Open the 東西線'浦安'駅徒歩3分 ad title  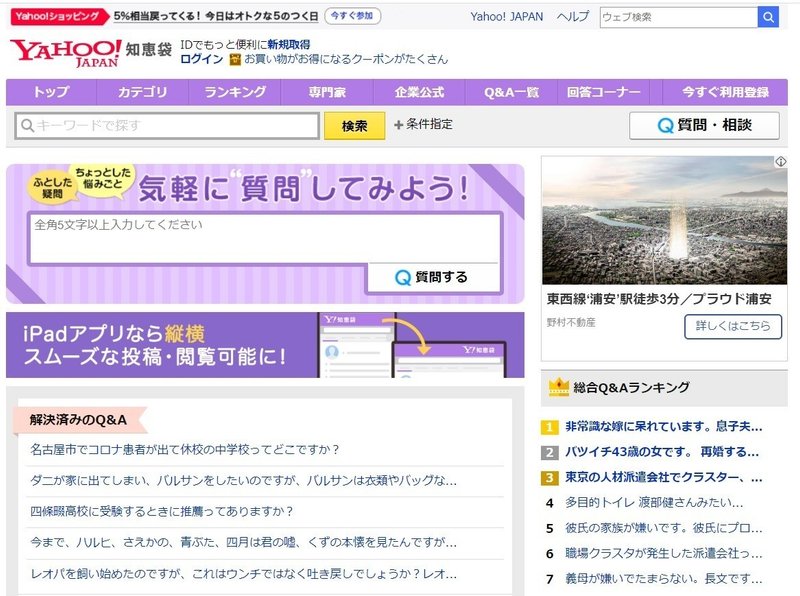(659, 299)
